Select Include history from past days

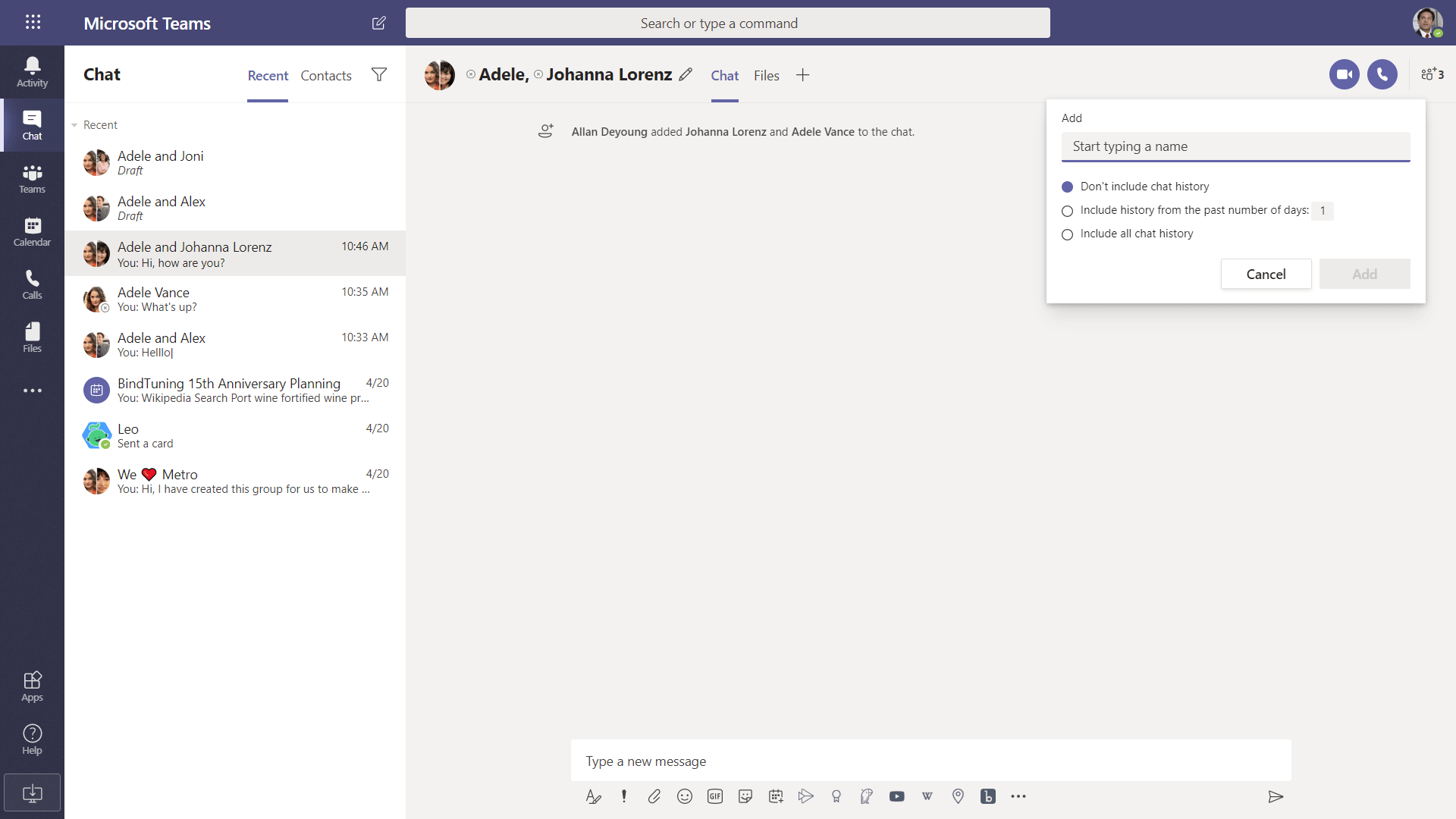coord(1067,211)
